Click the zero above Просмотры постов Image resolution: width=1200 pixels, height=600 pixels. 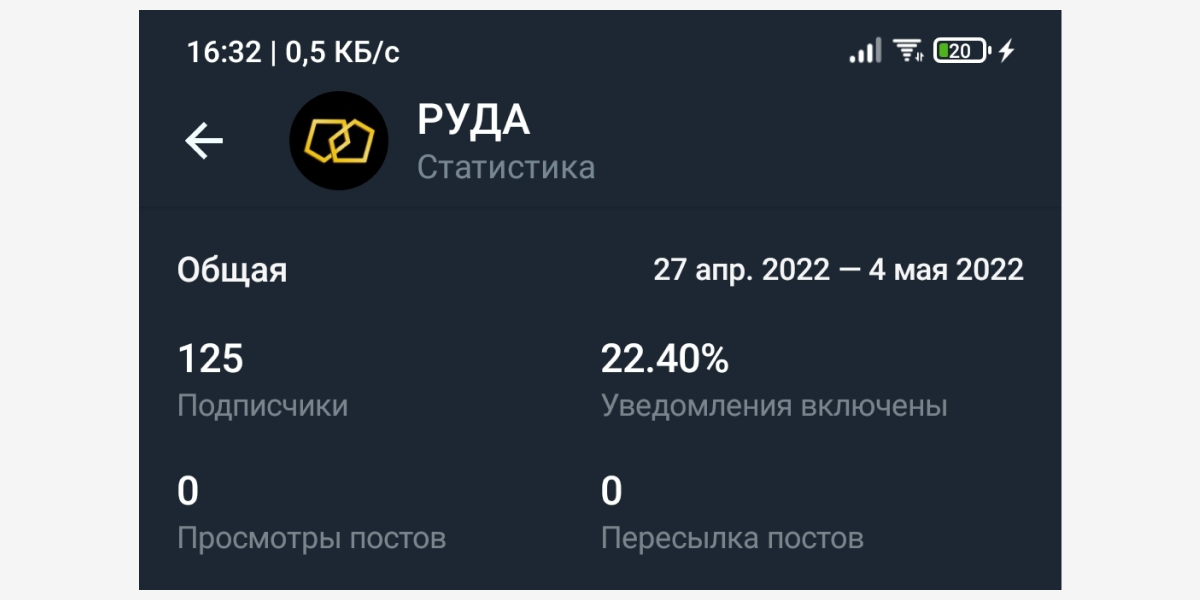188,492
